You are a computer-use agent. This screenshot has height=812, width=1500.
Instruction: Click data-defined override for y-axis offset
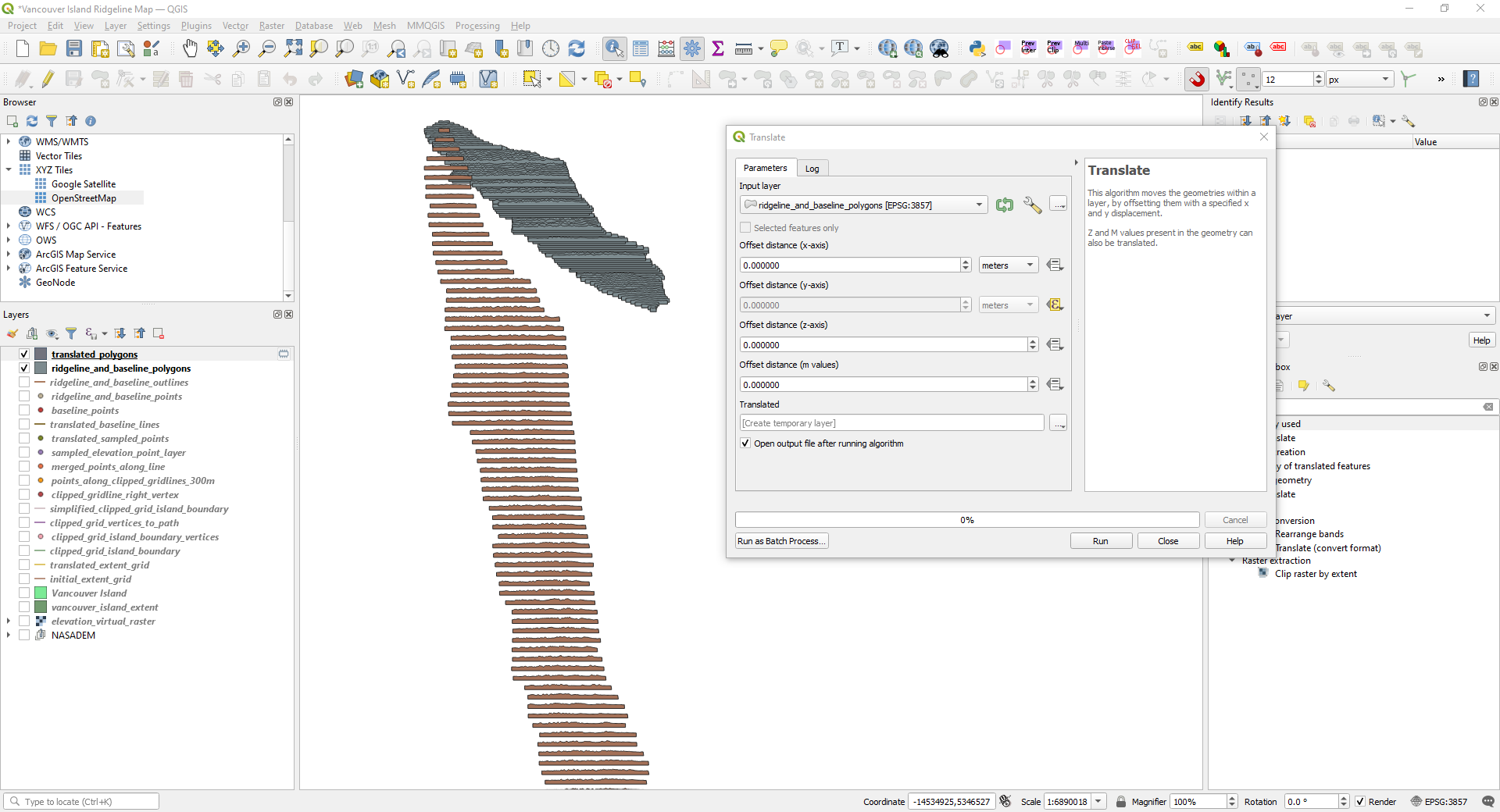(x=1055, y=305)
